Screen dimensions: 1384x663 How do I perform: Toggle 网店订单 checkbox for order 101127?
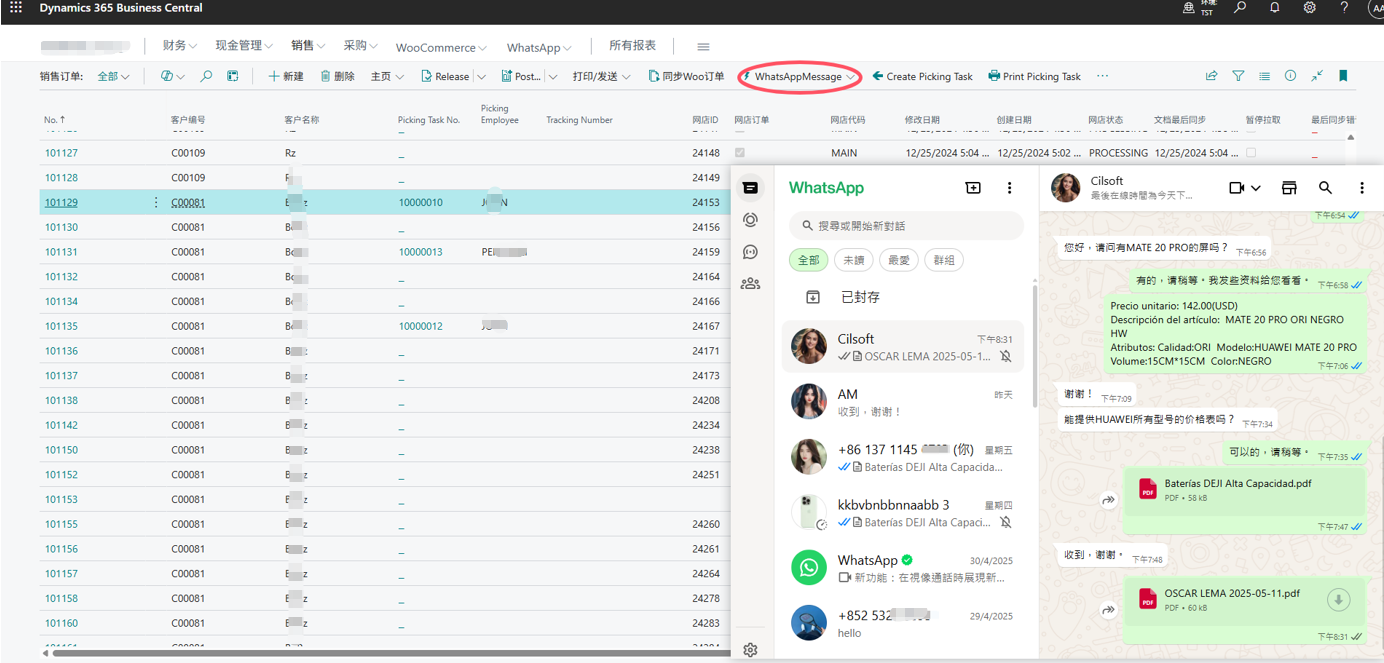(740, 153)
